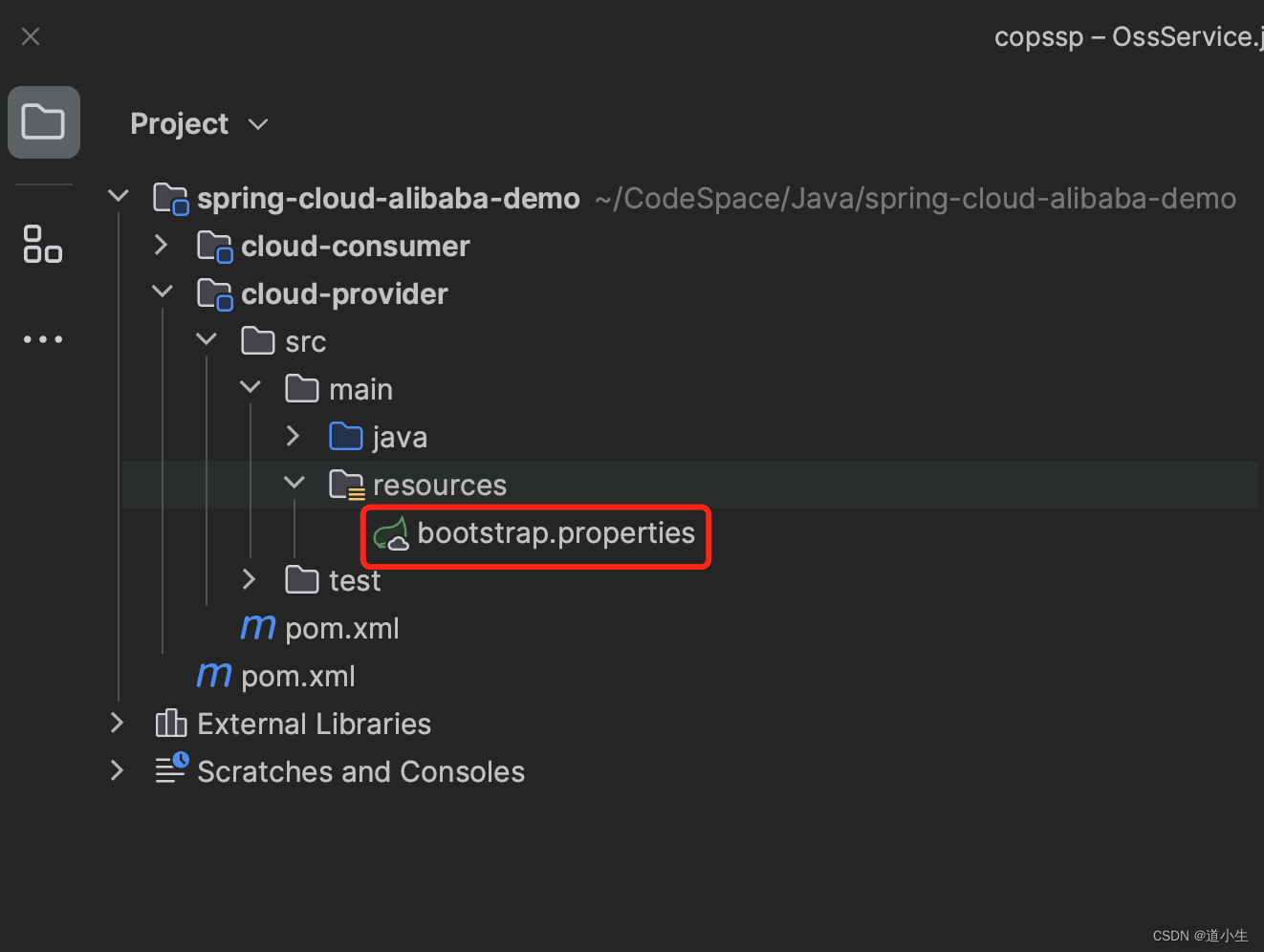This screenshot has height=952, width=1264.
Task: Select the src label
Action: click(x=306, y=342)
